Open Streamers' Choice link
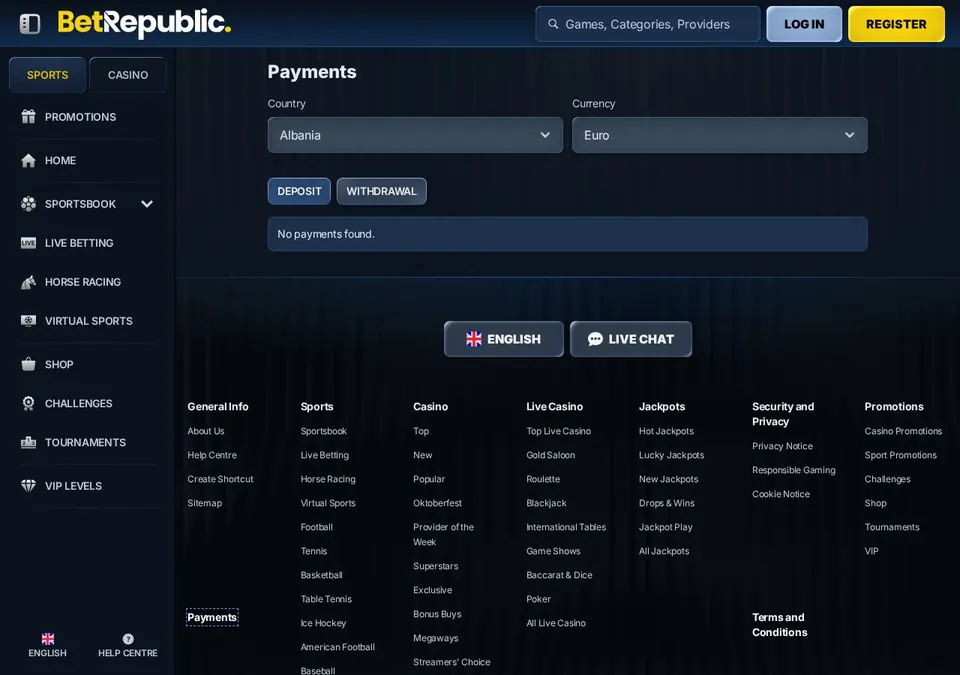960x675 pixels. [452, 662]
